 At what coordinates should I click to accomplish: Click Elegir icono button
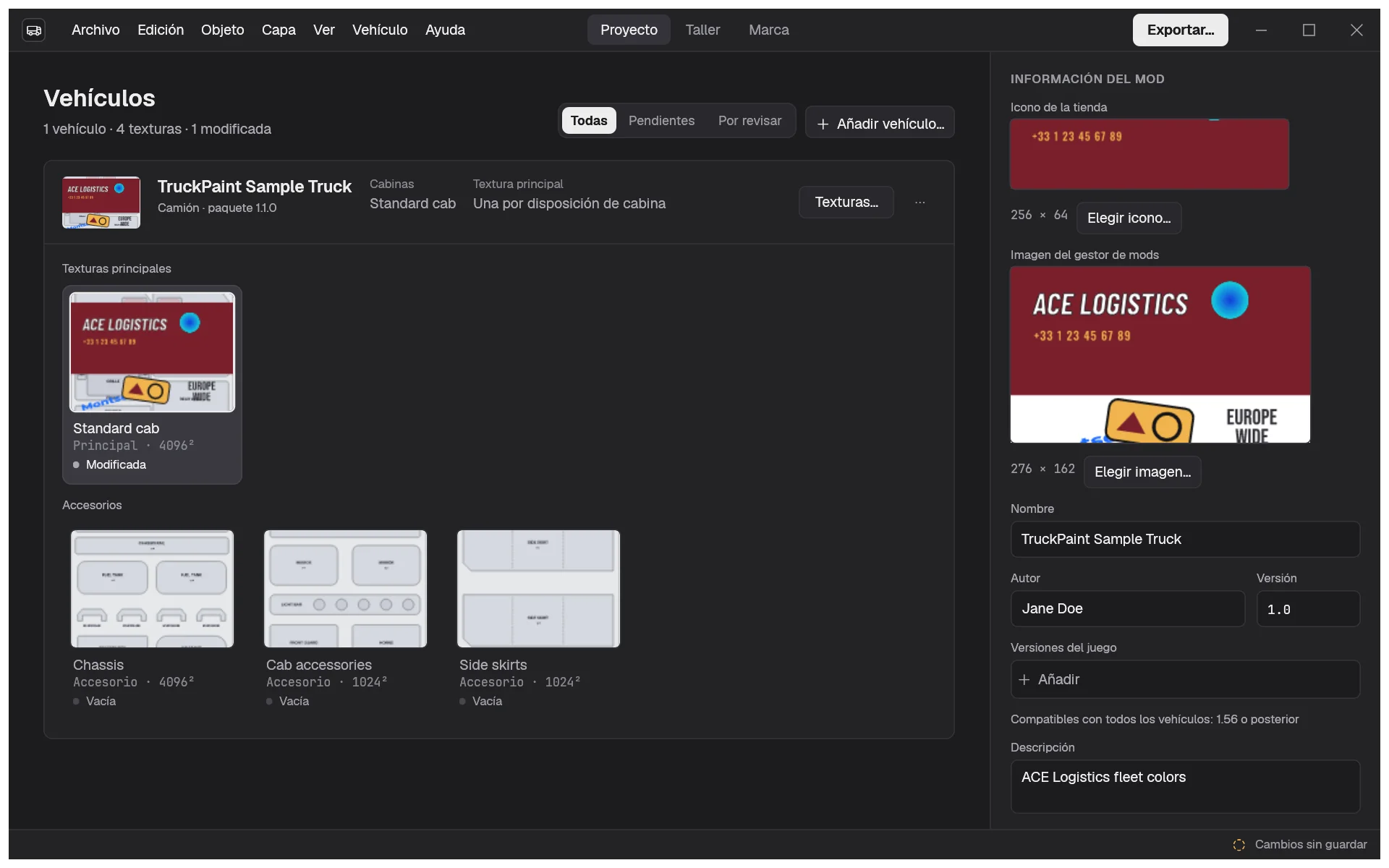1129,218
